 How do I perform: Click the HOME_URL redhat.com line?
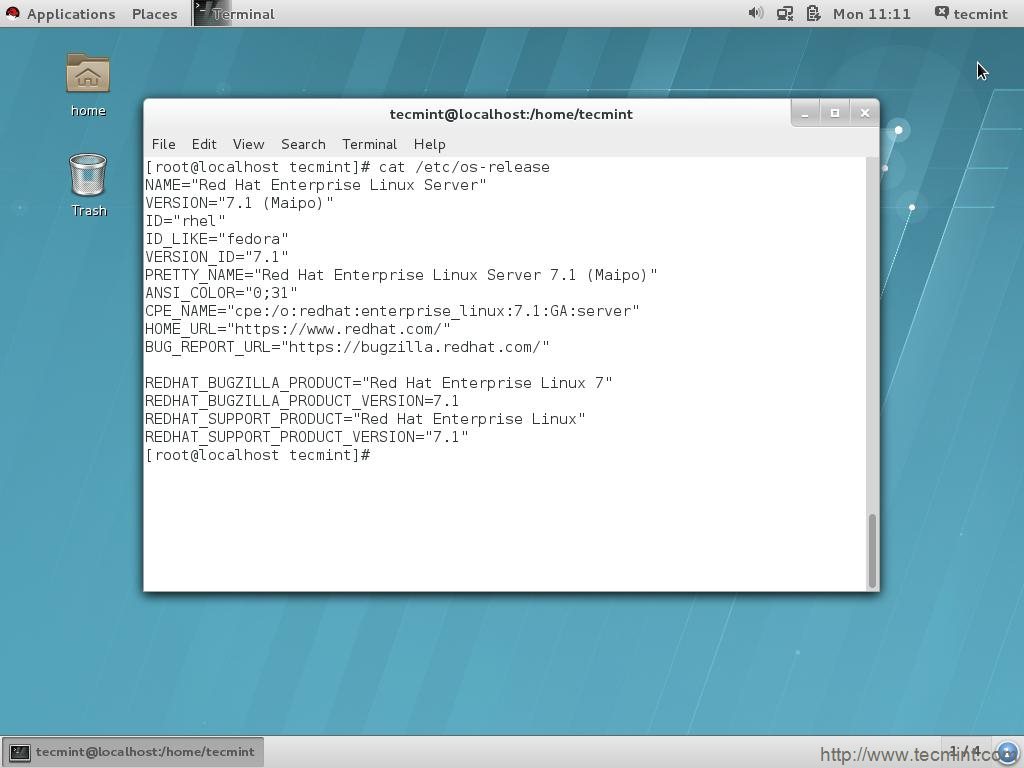(x=297, y=329)
